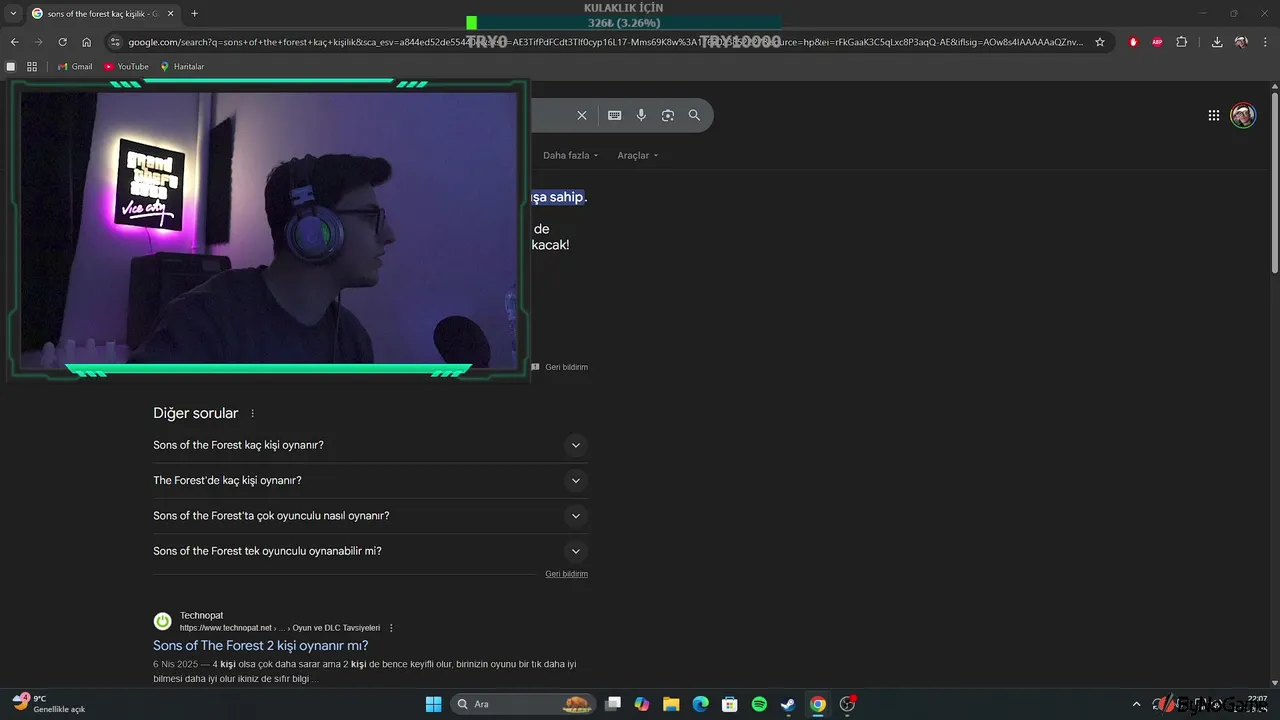Viewport: 1280px width, 720px height.
Task: Open the apps grid bookmark icon
Action: (x=32, y=67)
